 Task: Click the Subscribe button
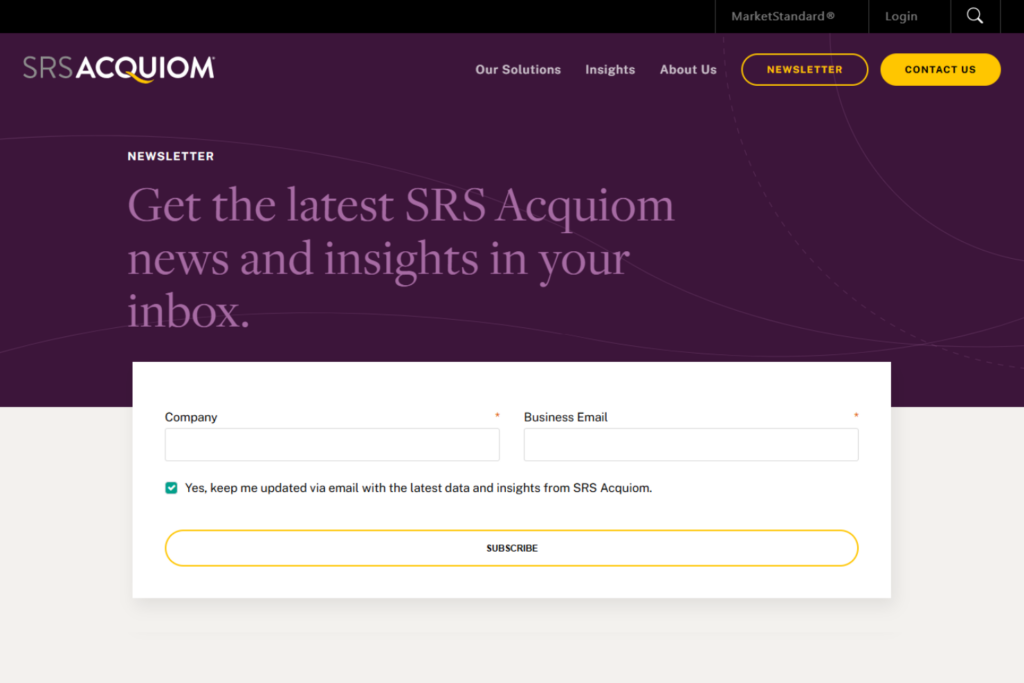(511, 548)
